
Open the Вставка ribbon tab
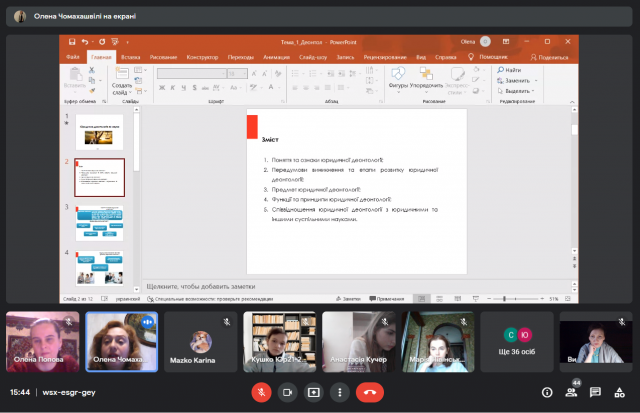tap(130, 57)
